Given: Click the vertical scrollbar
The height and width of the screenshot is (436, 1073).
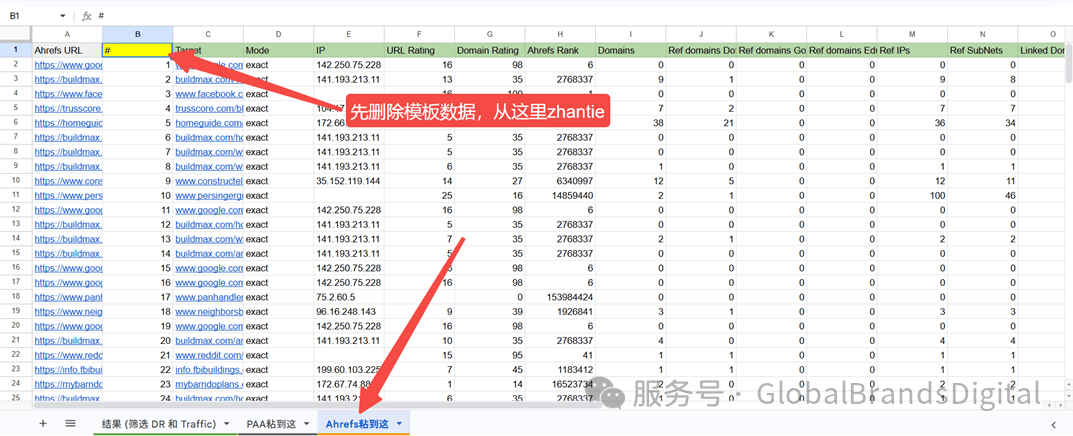Looking at the screenshot, I should 1069,62.
